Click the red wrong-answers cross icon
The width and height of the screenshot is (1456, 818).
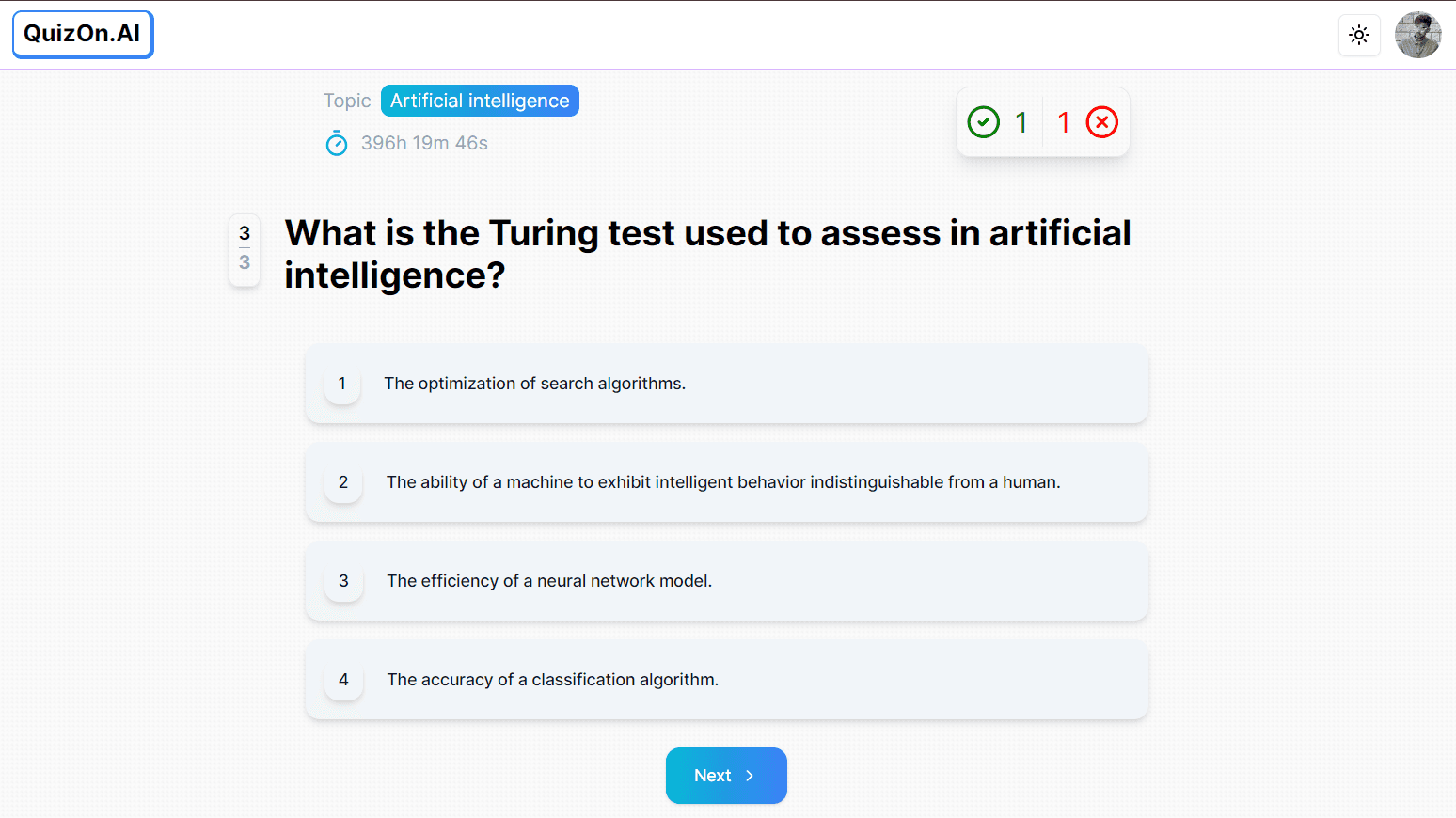1102,122
